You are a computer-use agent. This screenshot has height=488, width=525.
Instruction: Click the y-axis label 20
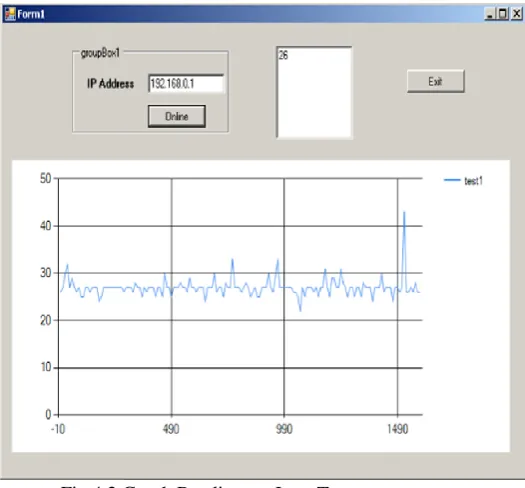pyautogui.click(x=46, y=321)
